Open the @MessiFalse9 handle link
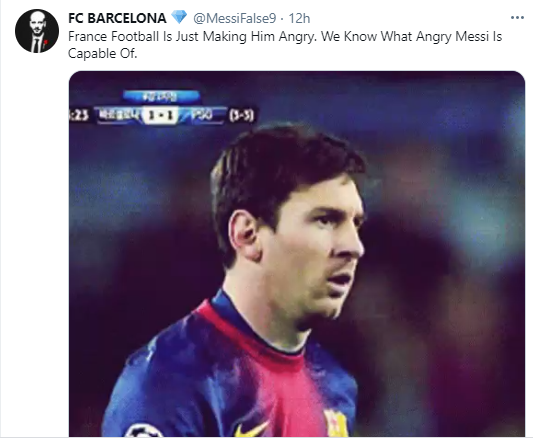The height and width of the screenshot is (439, 533). (235, 18)
